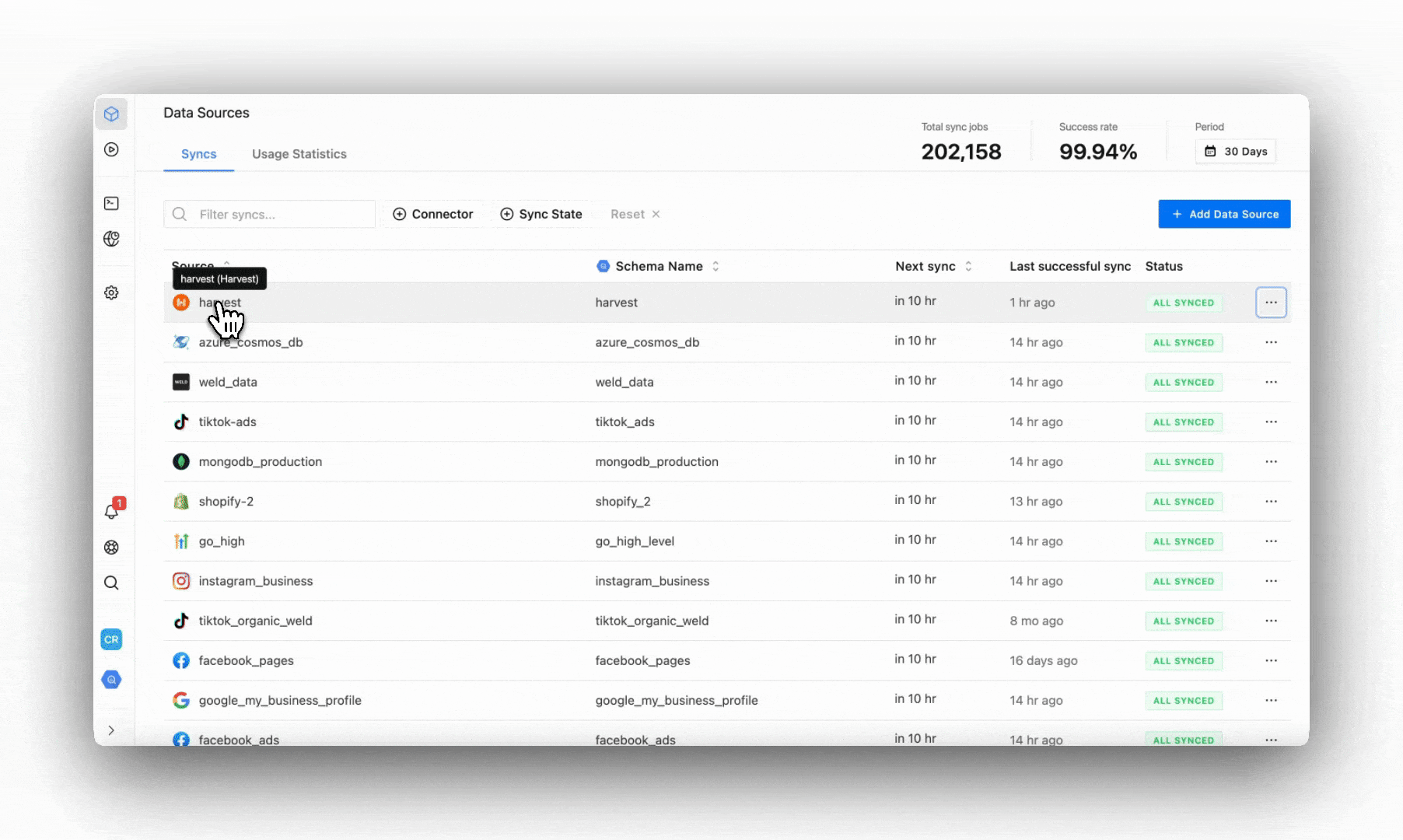The height and width of the screenshot is (840, 1403).
Task: Expand the collapsed sidebar with chevron
Action: click(x=111, y=730)
